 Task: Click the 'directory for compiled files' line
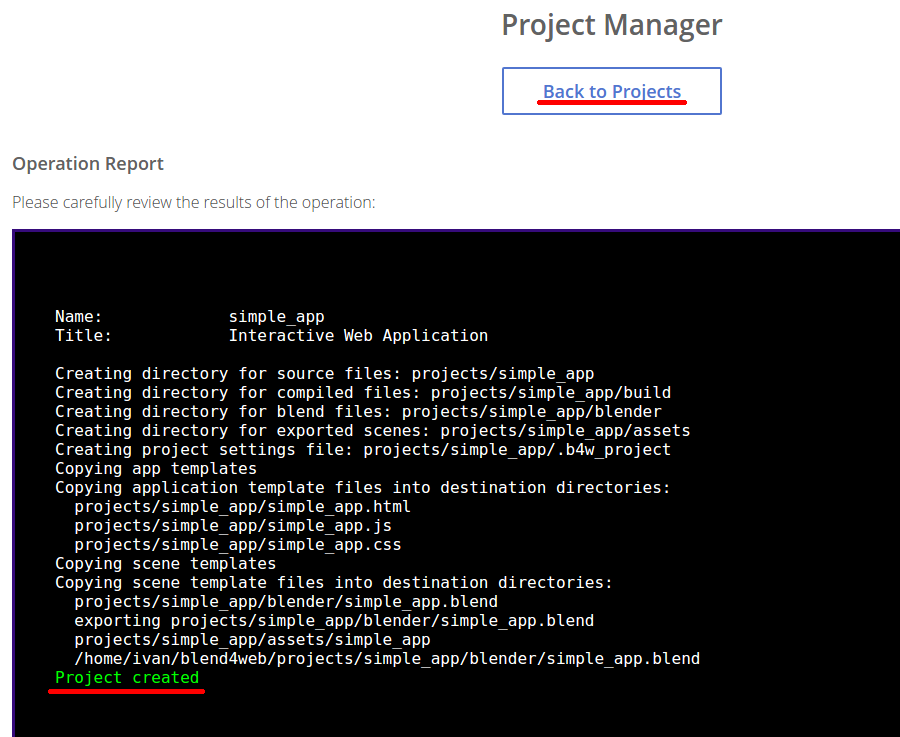pyautogui.click(x=363, y=393)
